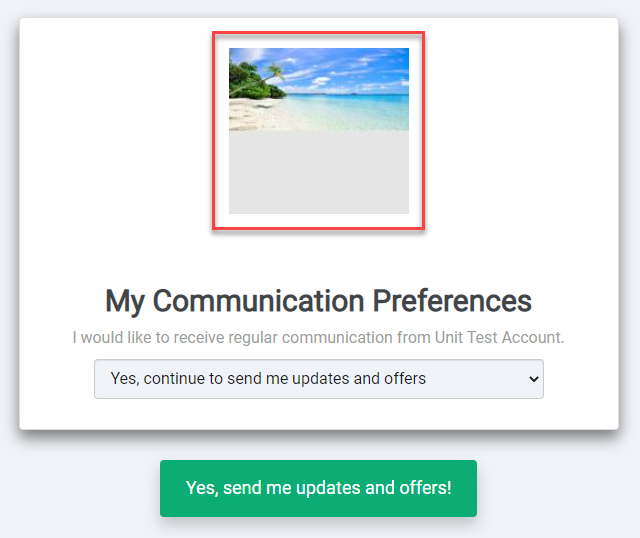Click 'Yes, send me updates and offers!' button
The image size is (640, 538).
[x=318, y=488]
